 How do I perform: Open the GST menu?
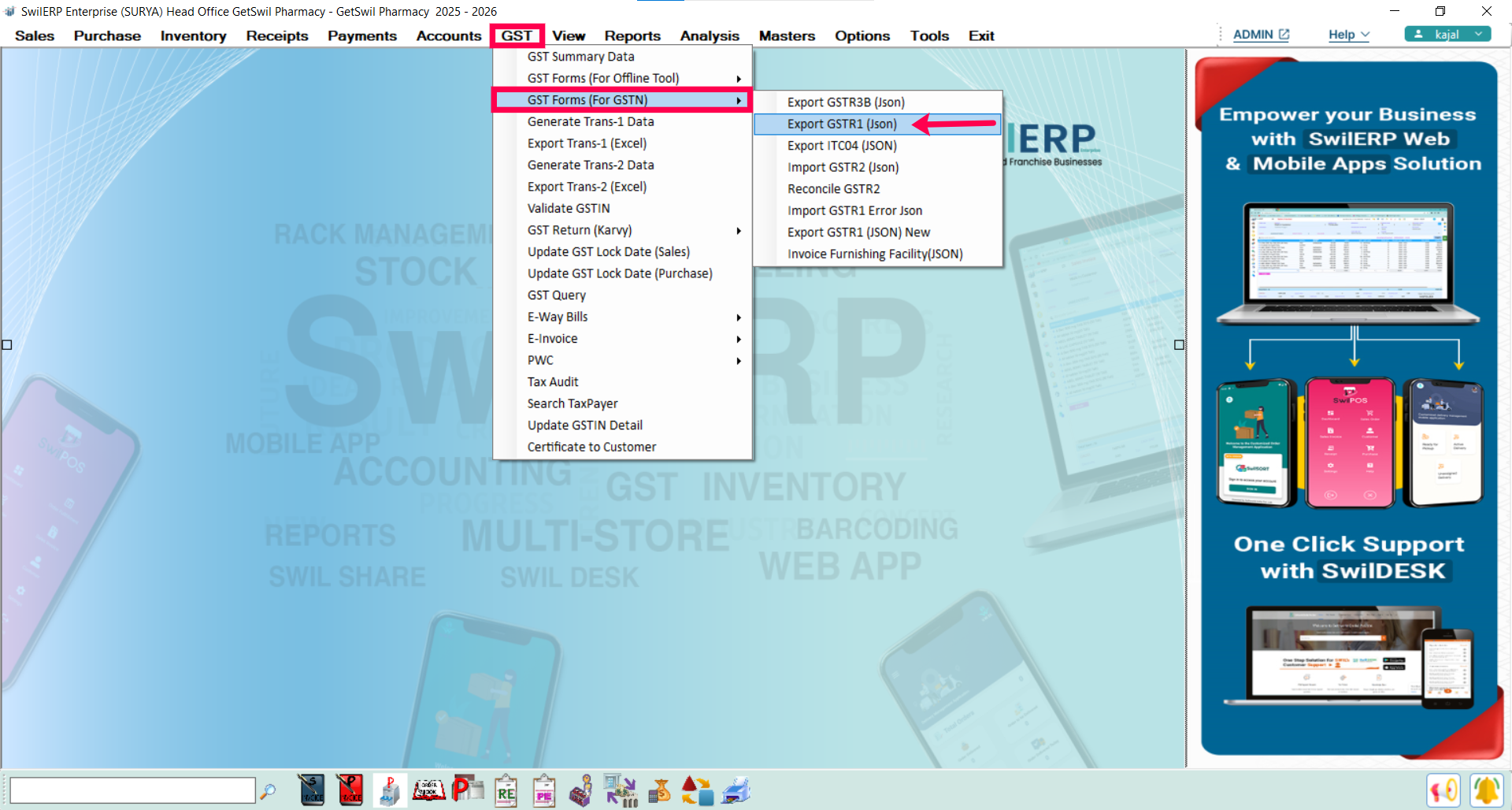[x=517, y=35]
